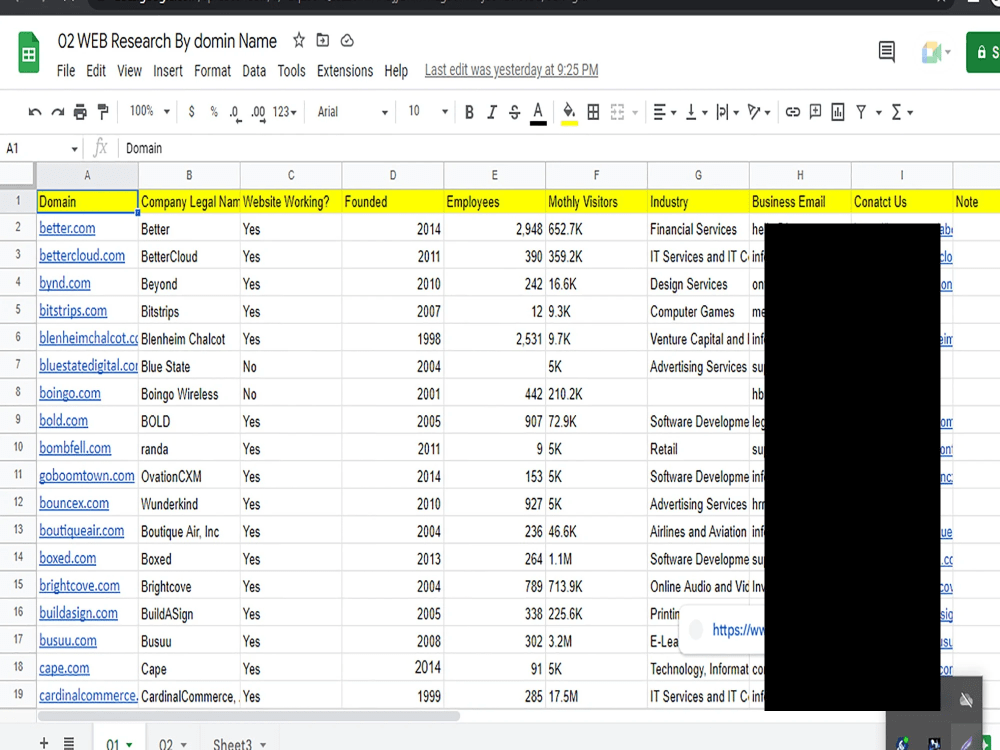Toggle italic formatting

[x=492, y=112]
